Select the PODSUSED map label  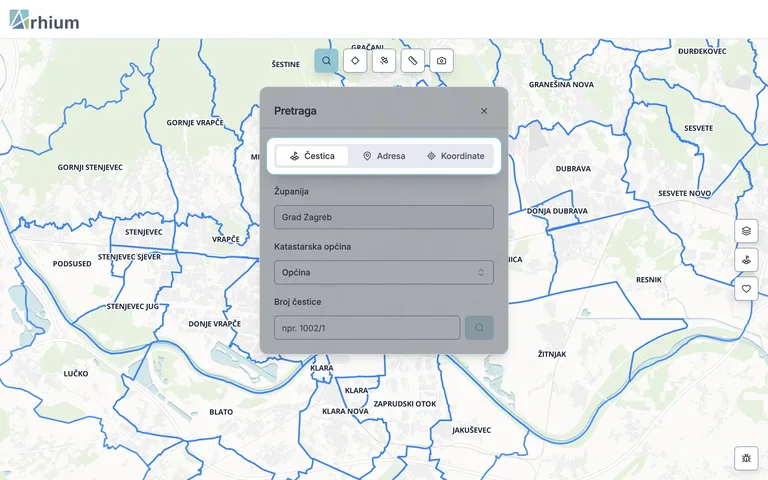(x=72, y=264)
